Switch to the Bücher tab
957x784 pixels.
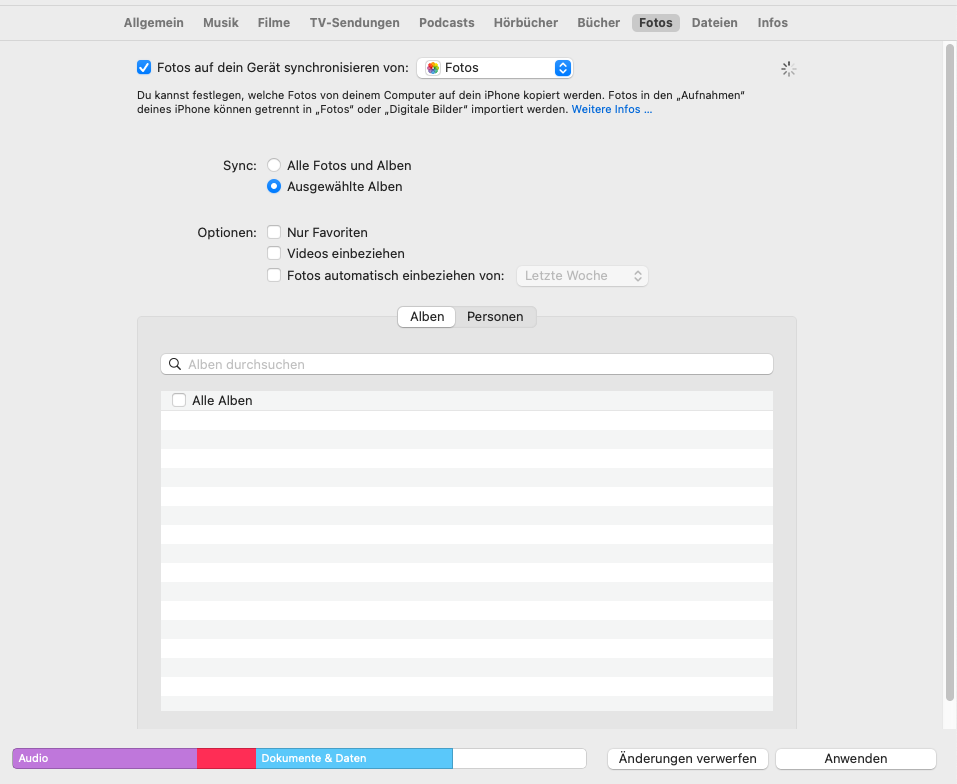(x=598, y=23)
